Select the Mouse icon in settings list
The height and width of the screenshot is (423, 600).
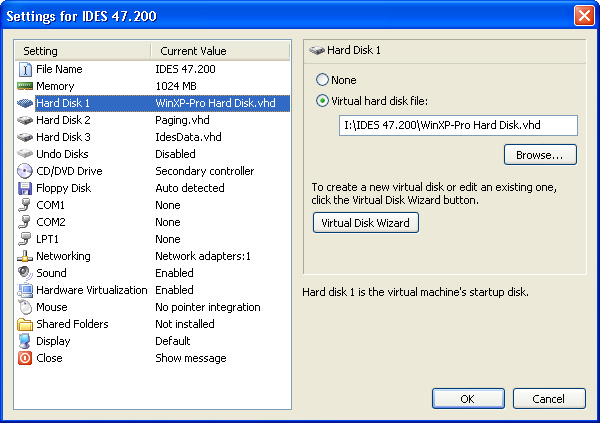coord(25,307)
